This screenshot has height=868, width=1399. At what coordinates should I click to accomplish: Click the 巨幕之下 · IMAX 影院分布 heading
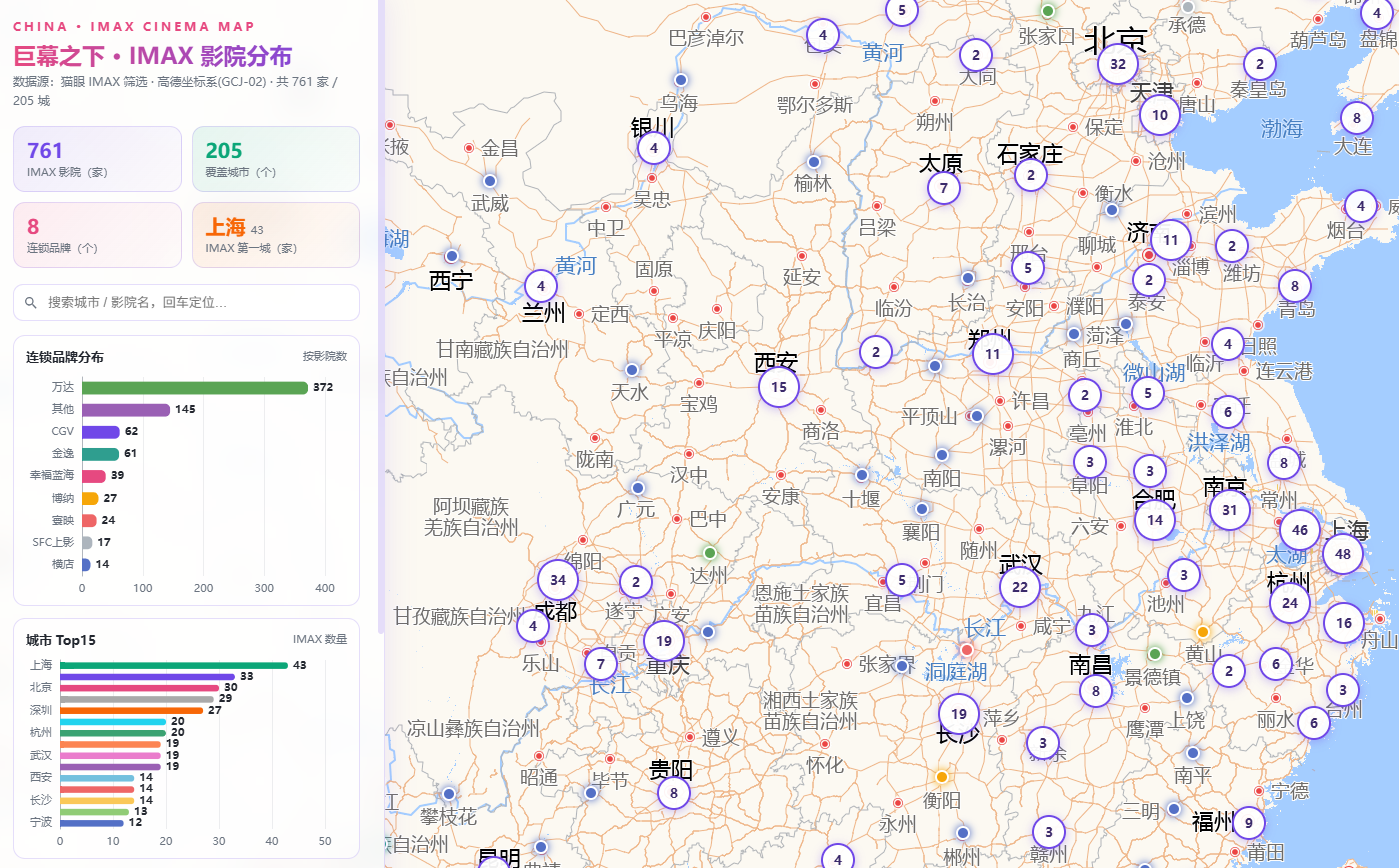[152, 56]
